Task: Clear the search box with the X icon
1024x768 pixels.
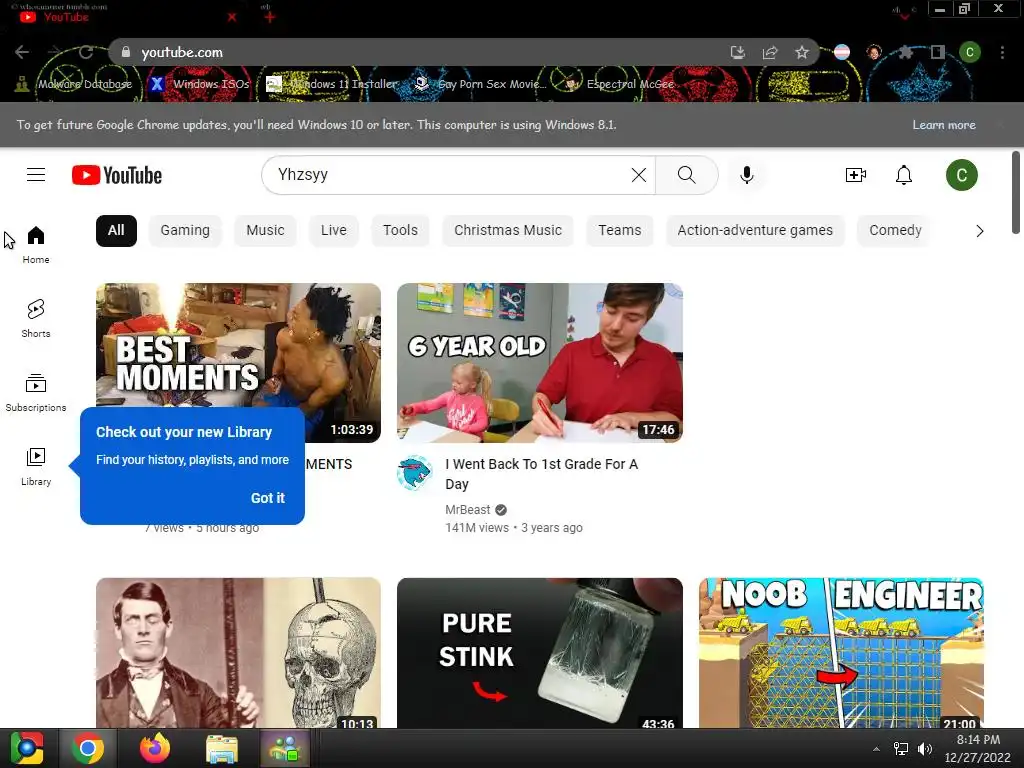Action: tap(639, 175)
